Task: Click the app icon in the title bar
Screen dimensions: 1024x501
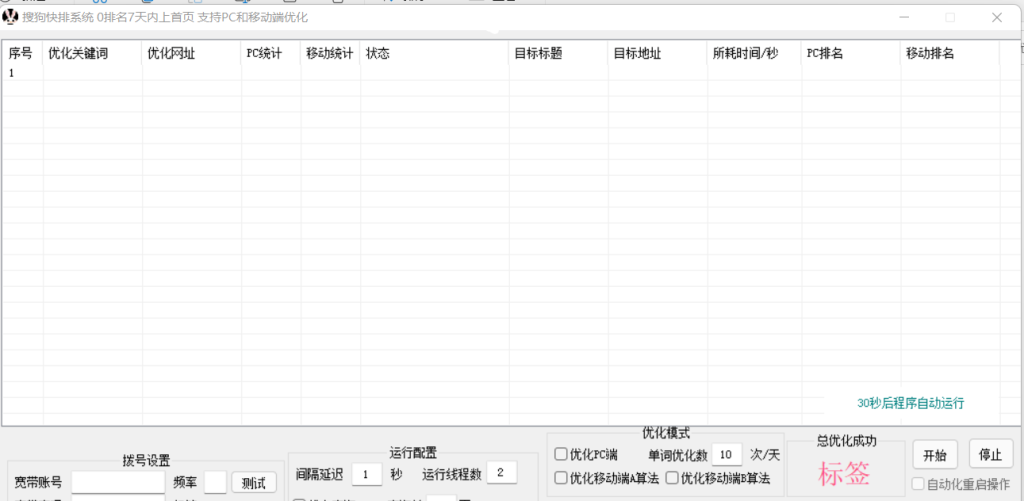Action: click(11, 17)
